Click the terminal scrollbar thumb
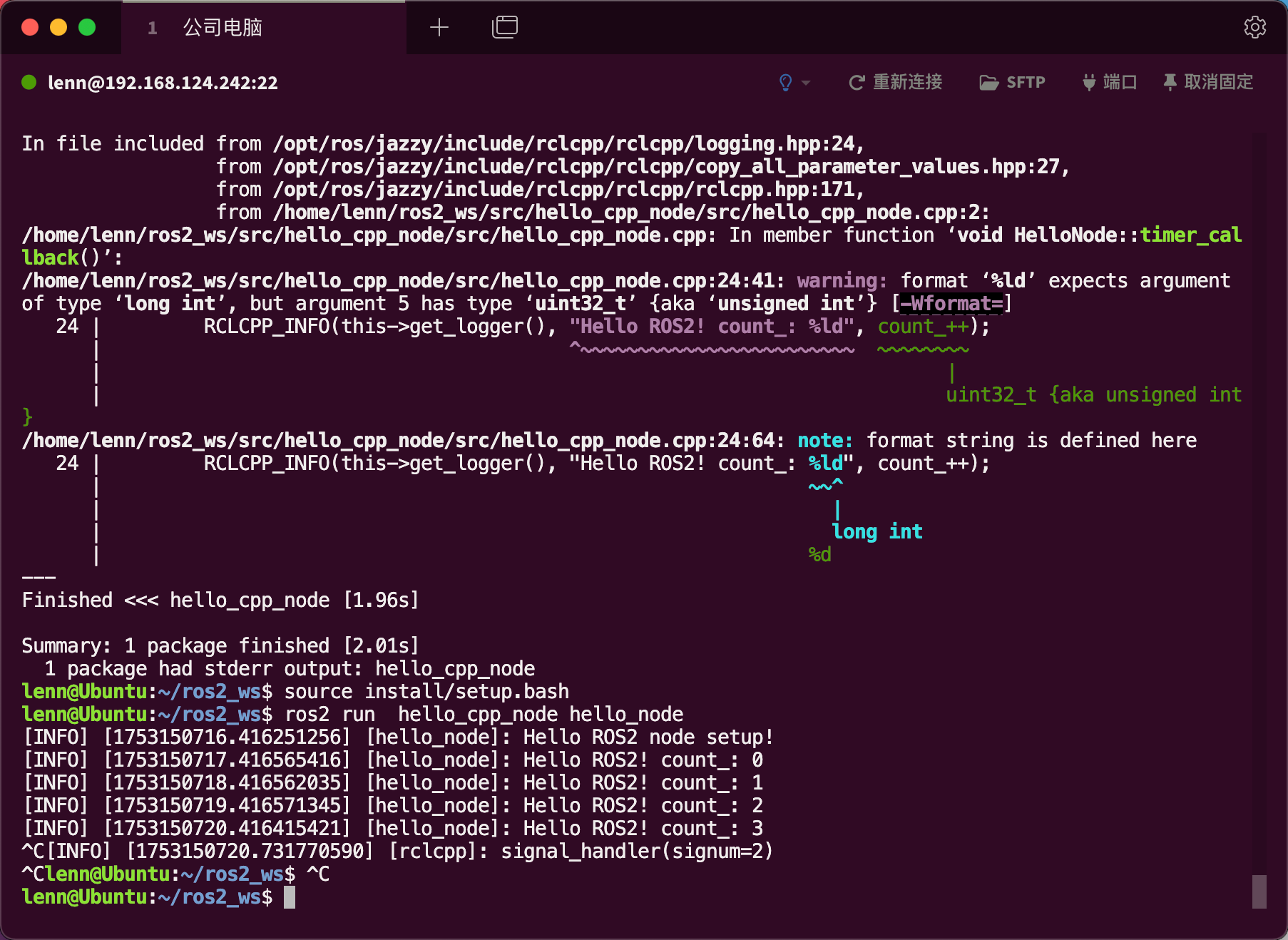1288x940 pixels. click(1259, 892)
